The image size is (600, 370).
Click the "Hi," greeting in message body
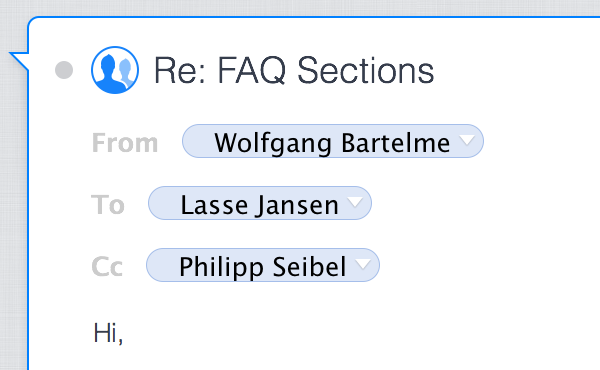pyautogui.click(x=108, y=333)
